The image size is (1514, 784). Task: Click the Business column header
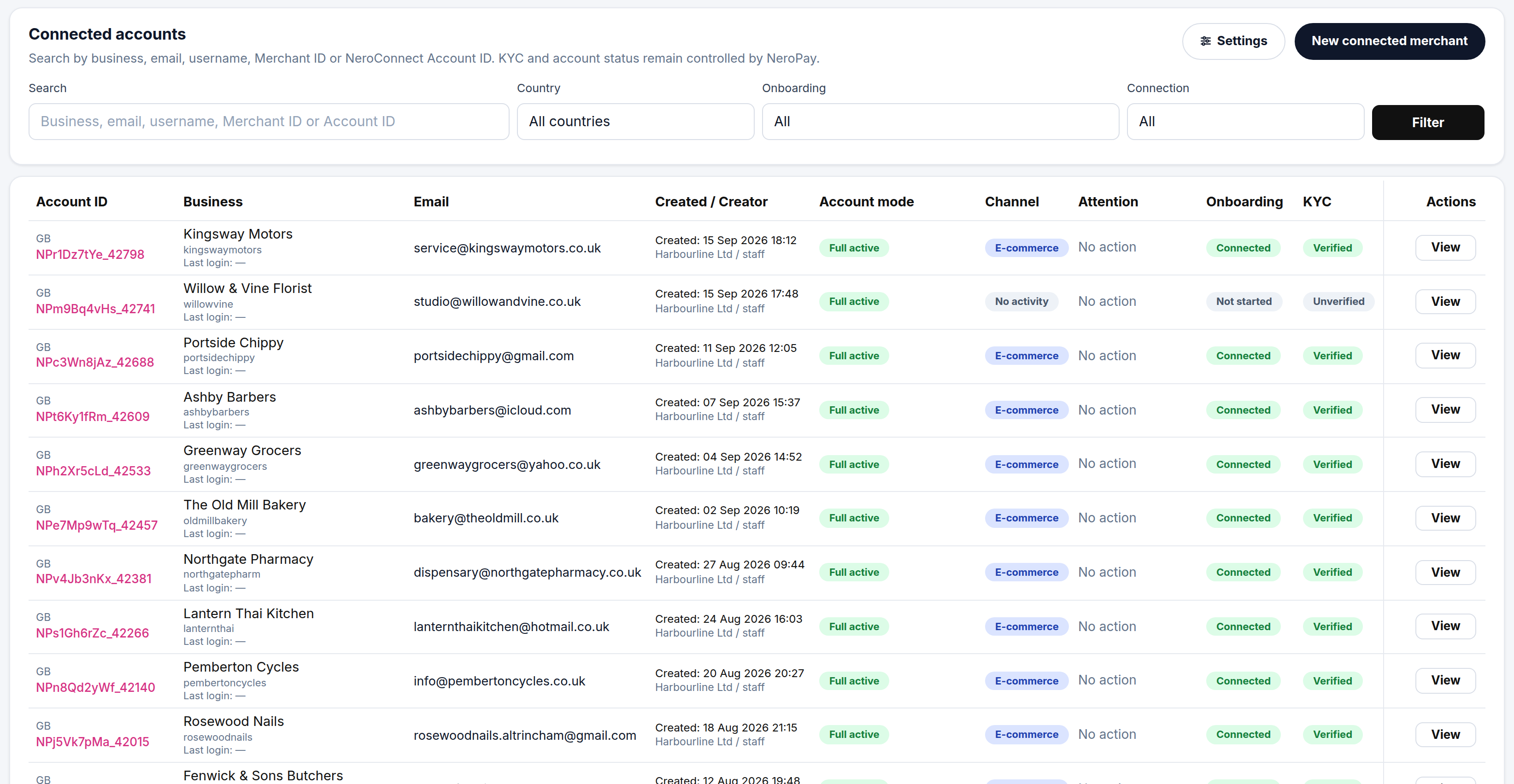tap(213, 202)
